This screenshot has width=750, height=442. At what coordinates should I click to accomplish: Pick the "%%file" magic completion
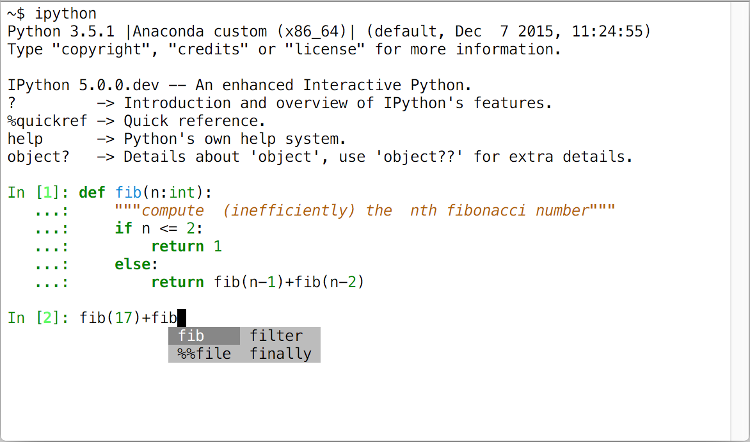(x=203, y=353)
